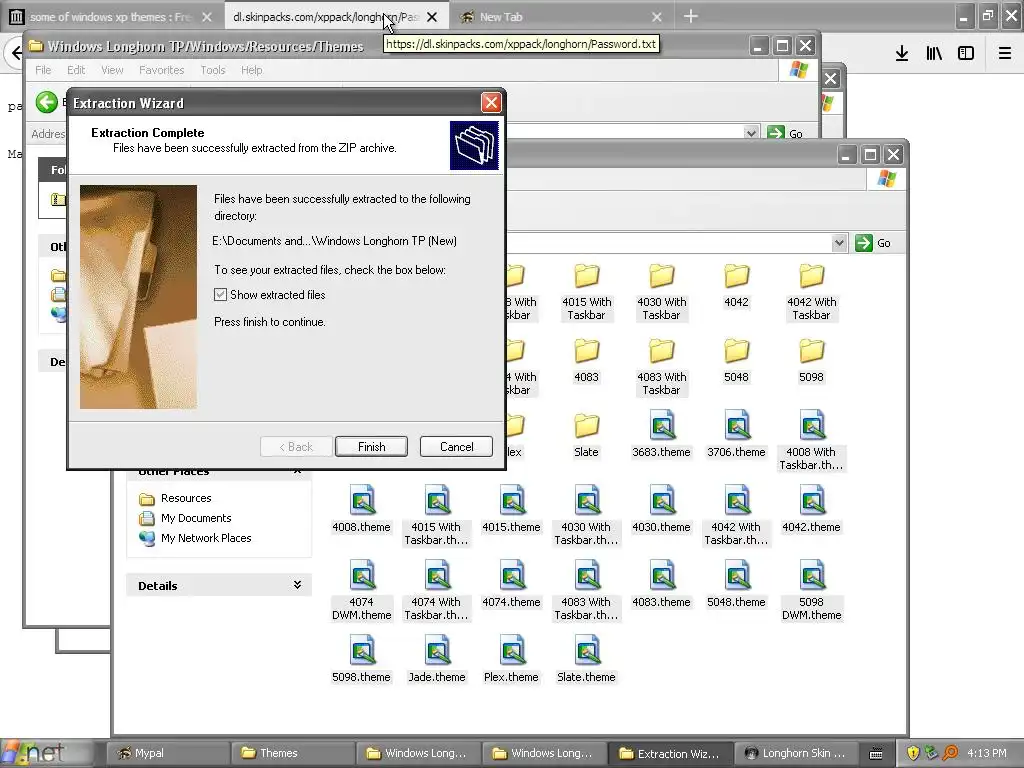Viewport: 1024px width, 768px height.
Task: Select the 4030 With Taskbar theme file
Action: [586, 516]
